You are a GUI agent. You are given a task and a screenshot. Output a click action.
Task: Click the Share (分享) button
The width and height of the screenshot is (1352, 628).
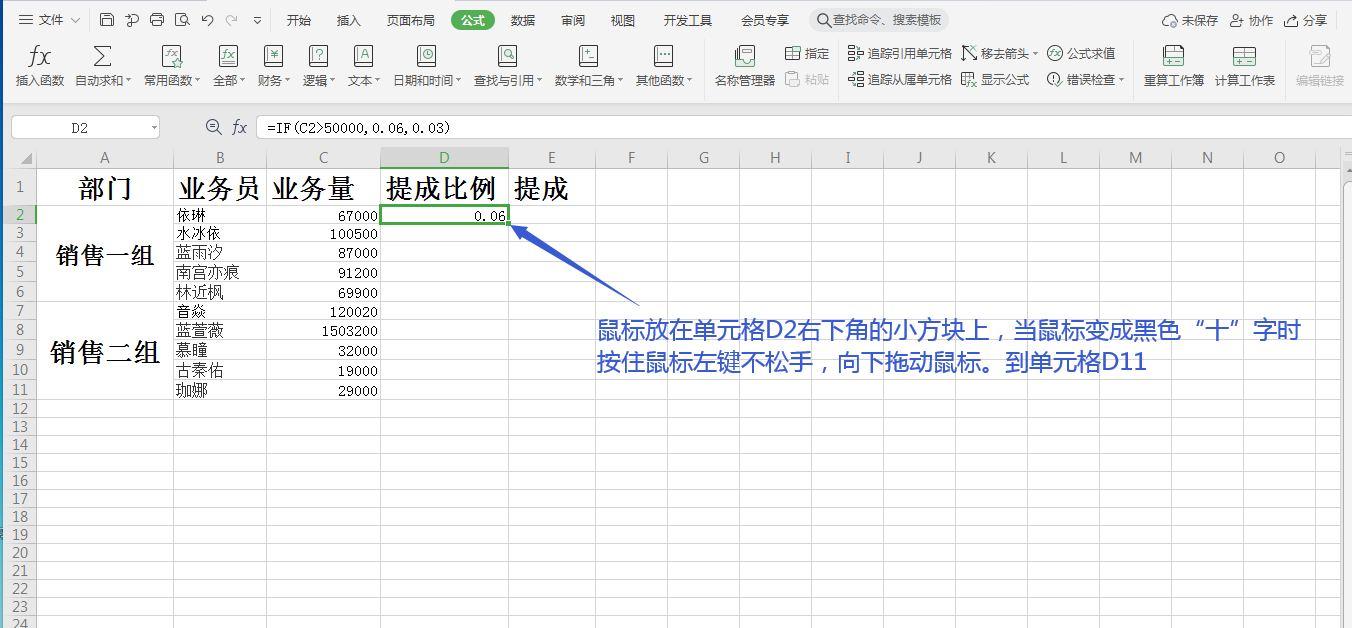pos(1305,20)
